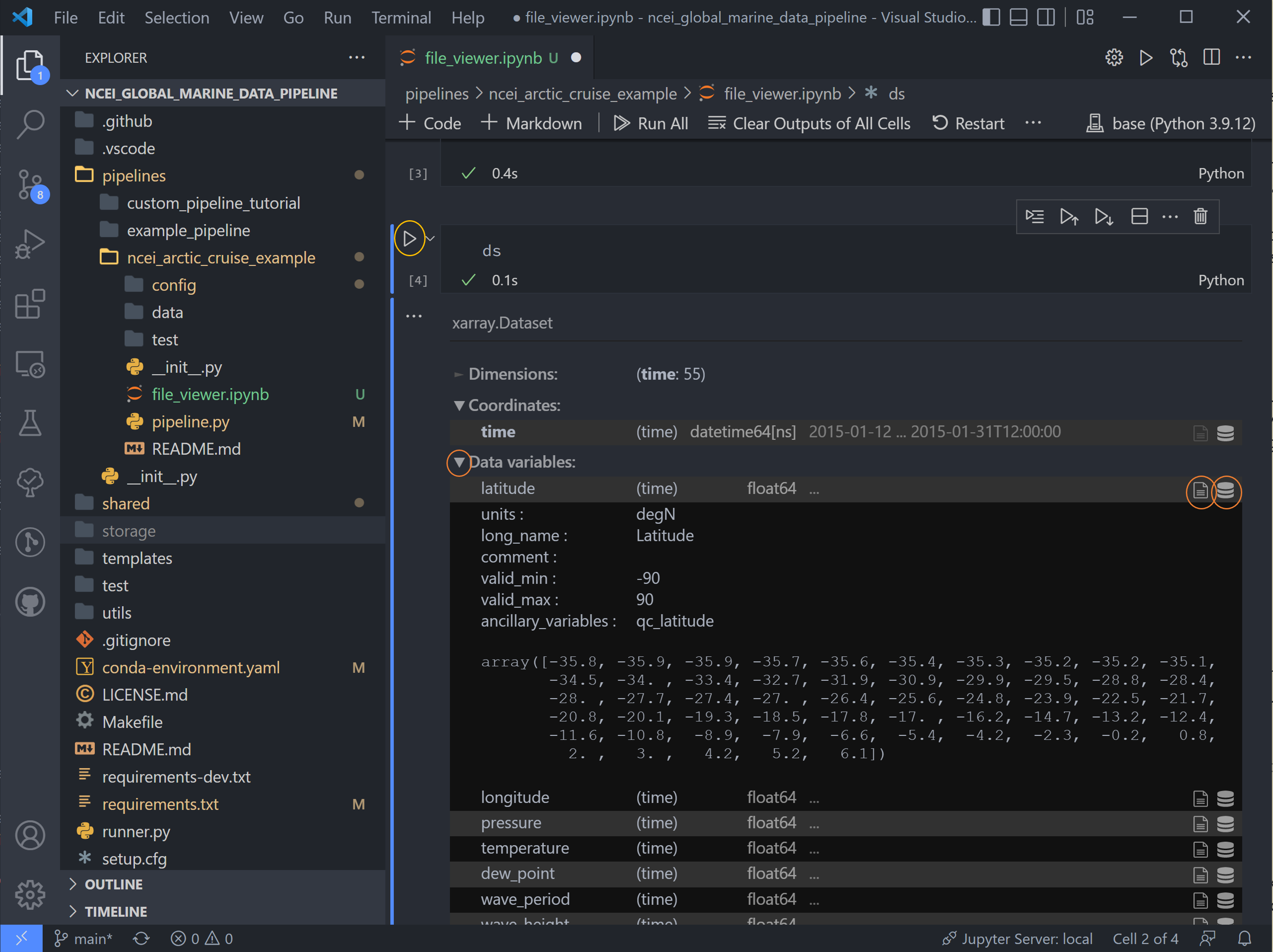The height and width of the screenshot is (952, 1273).
Task: Collapse the Coordinates section
Action: [x=459, y=405]
